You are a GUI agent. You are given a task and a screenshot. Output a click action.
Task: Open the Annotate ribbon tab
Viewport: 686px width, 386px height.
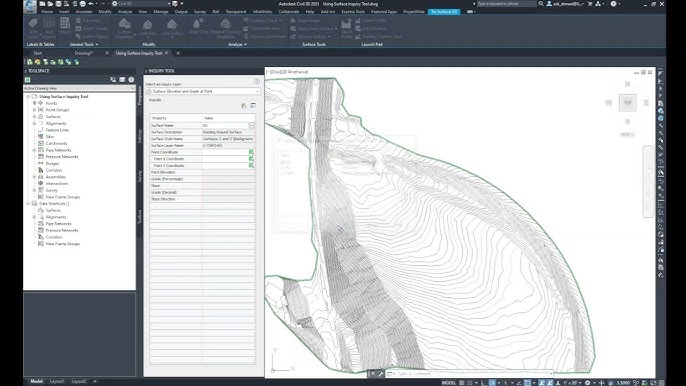84,12
